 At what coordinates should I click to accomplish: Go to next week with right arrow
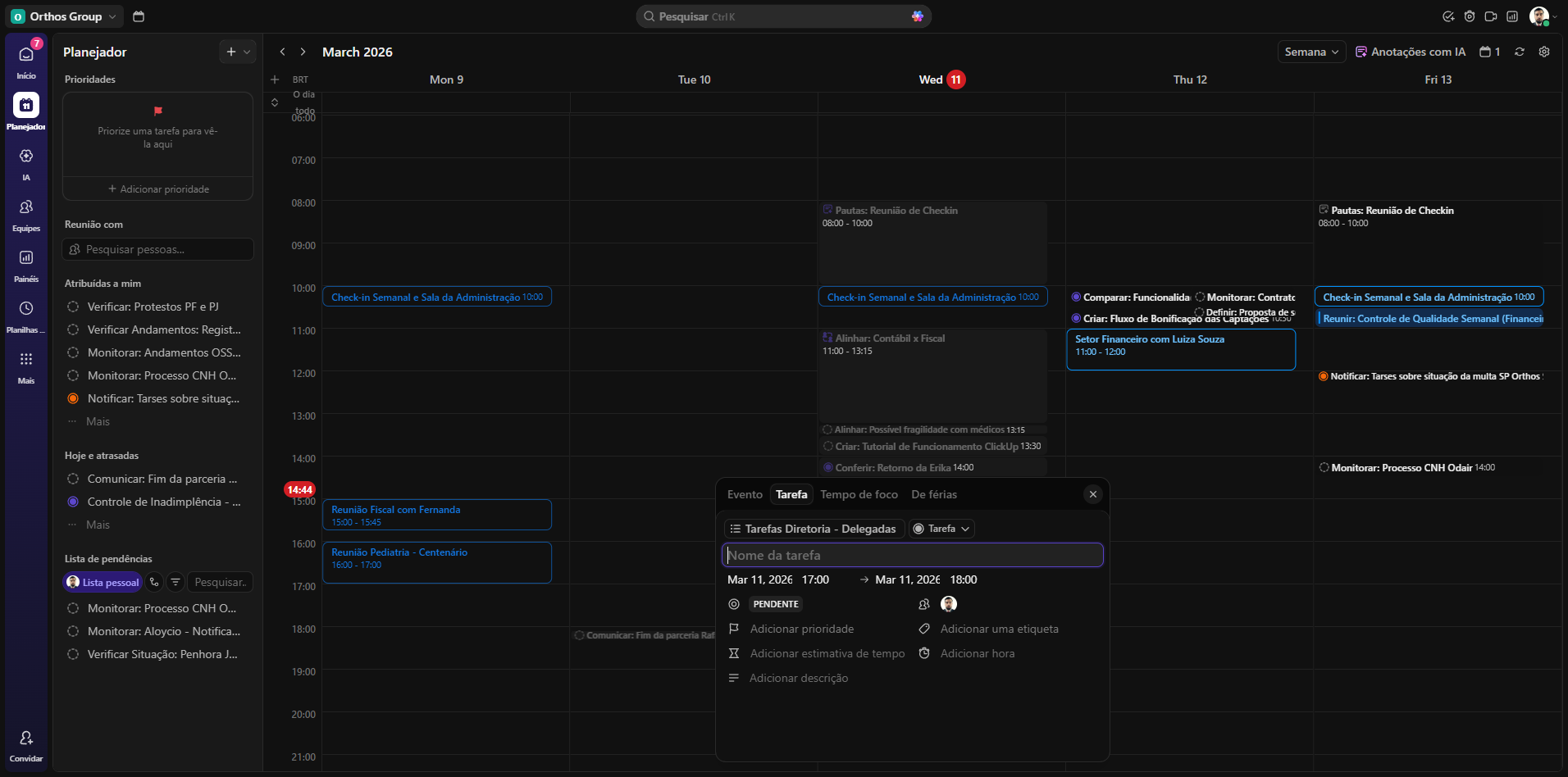(303, 52)
